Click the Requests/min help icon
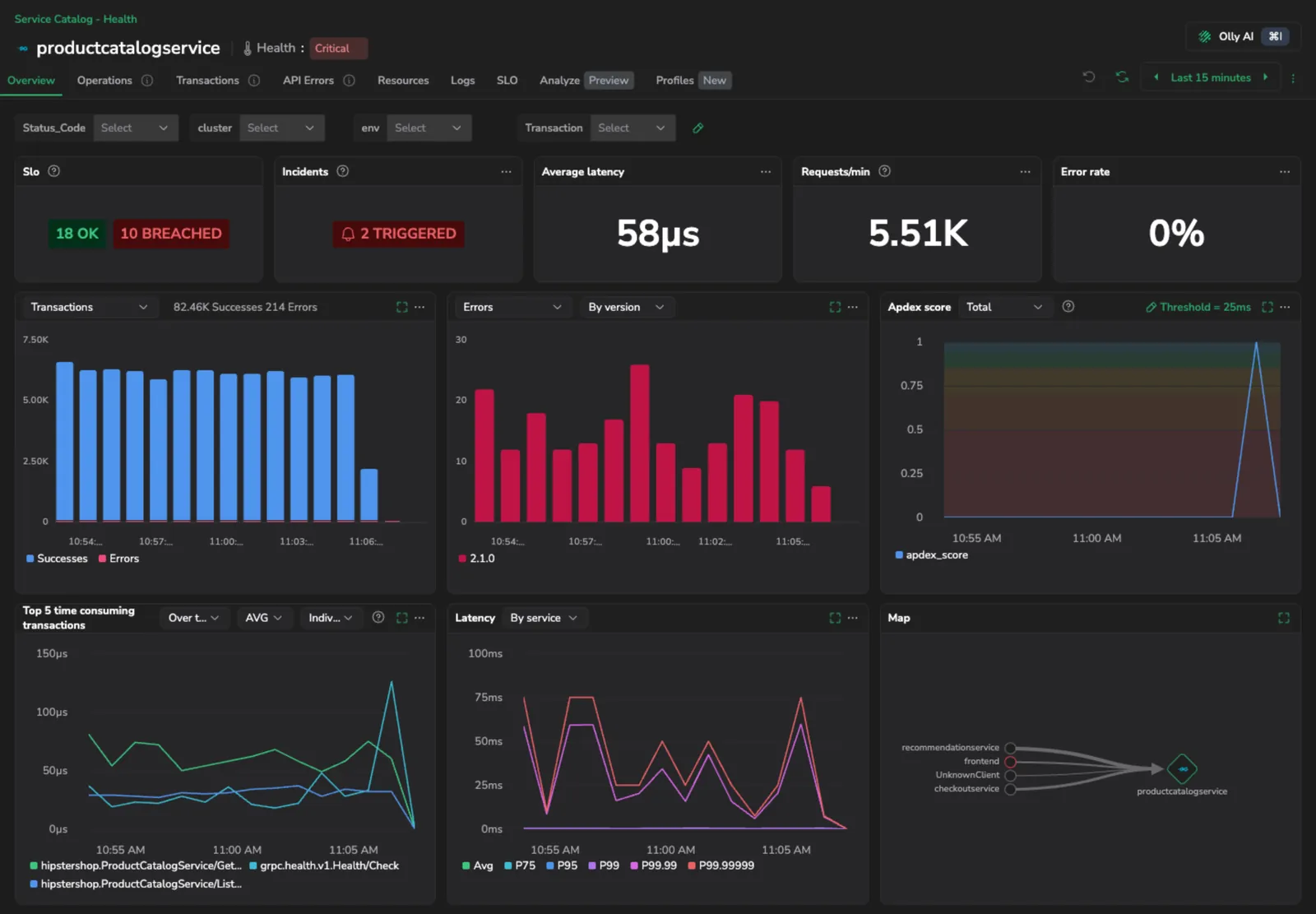The width and height of the screenshot is (1316, 914). click(884, 171)
